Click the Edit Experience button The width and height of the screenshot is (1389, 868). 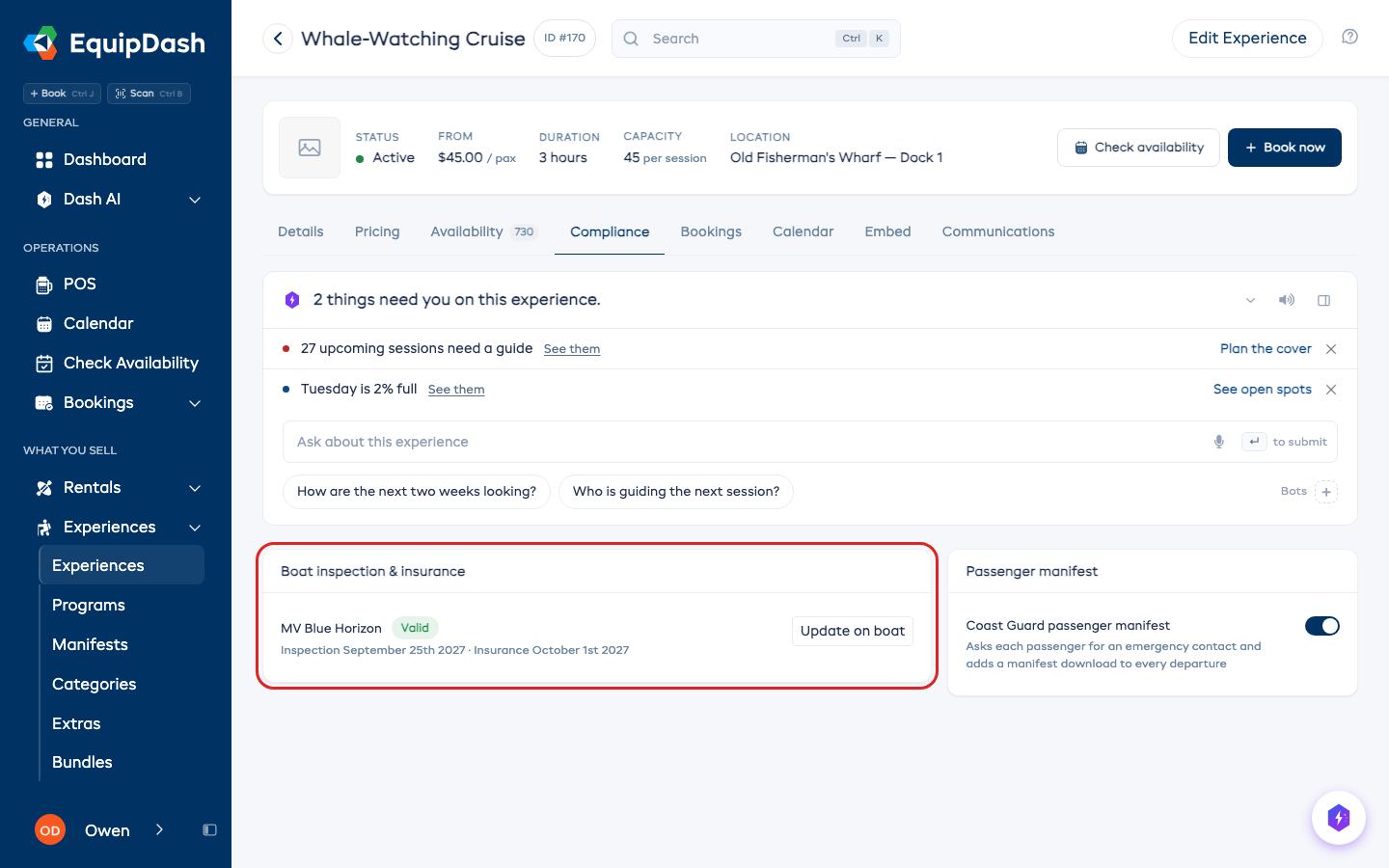(1247, 39)
